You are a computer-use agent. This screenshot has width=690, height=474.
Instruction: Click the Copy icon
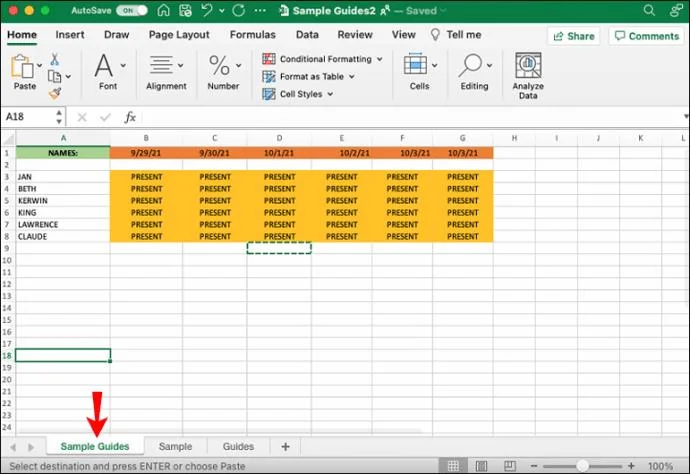(x=54, y=77)
